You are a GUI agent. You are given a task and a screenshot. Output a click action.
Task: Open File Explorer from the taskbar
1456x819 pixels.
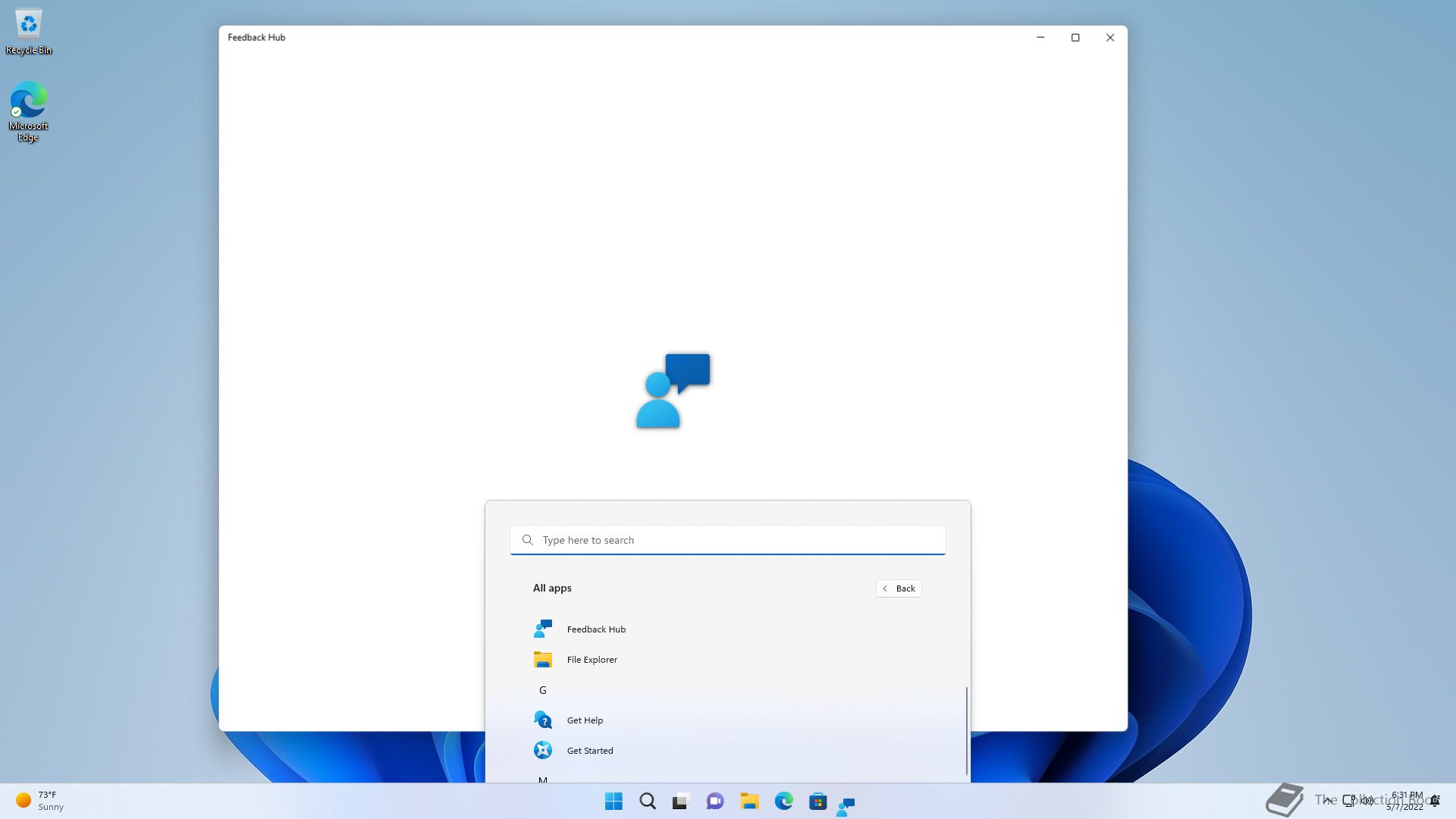click(x=749, y=801)
